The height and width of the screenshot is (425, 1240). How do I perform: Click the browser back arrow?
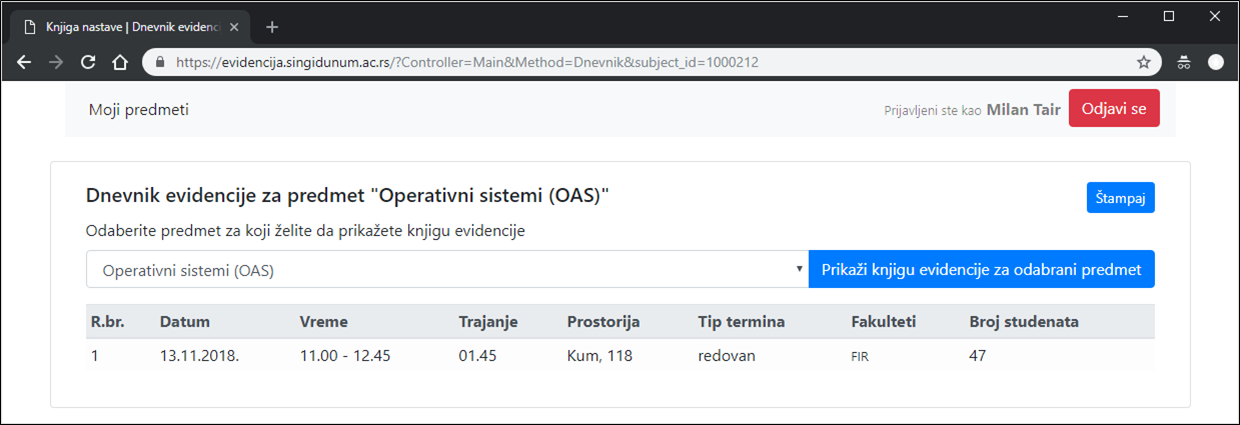[x=25, y=62]
